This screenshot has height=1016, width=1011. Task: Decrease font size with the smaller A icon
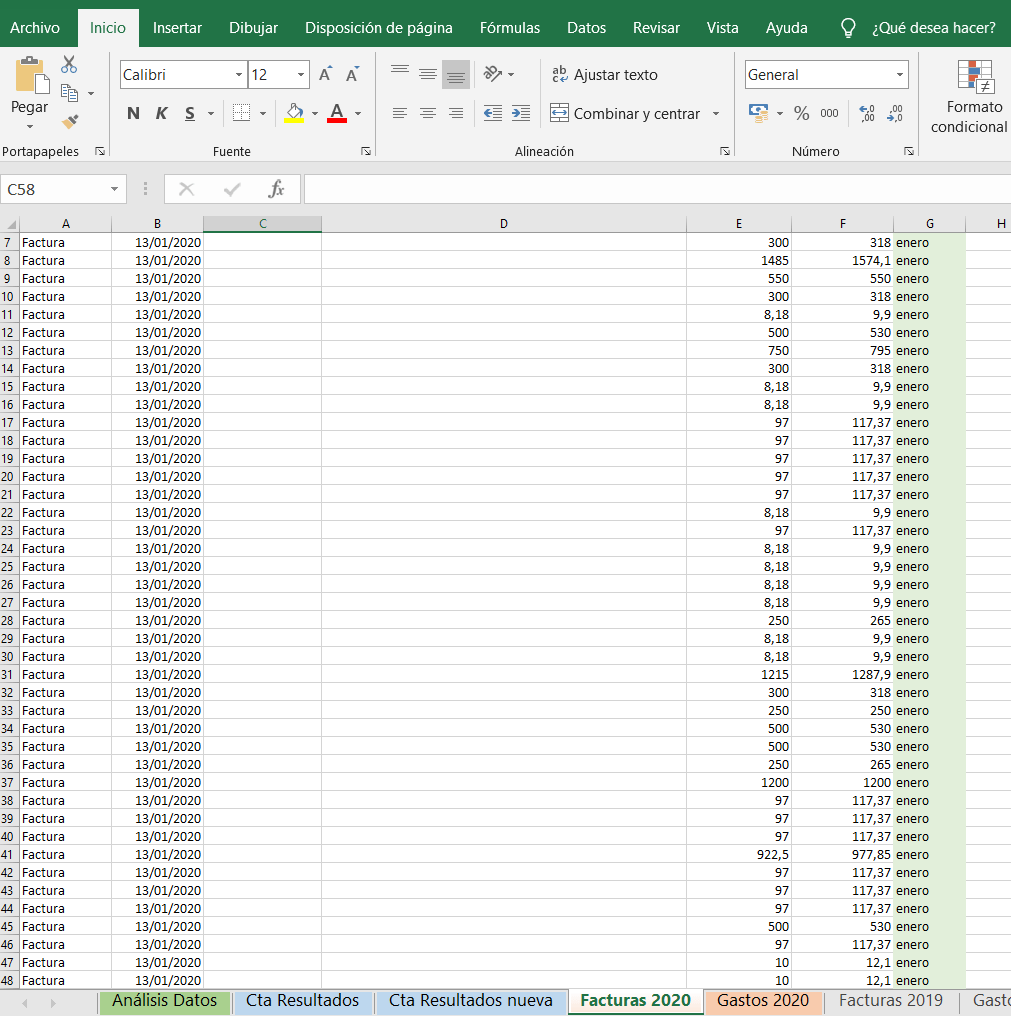point(353,75)
